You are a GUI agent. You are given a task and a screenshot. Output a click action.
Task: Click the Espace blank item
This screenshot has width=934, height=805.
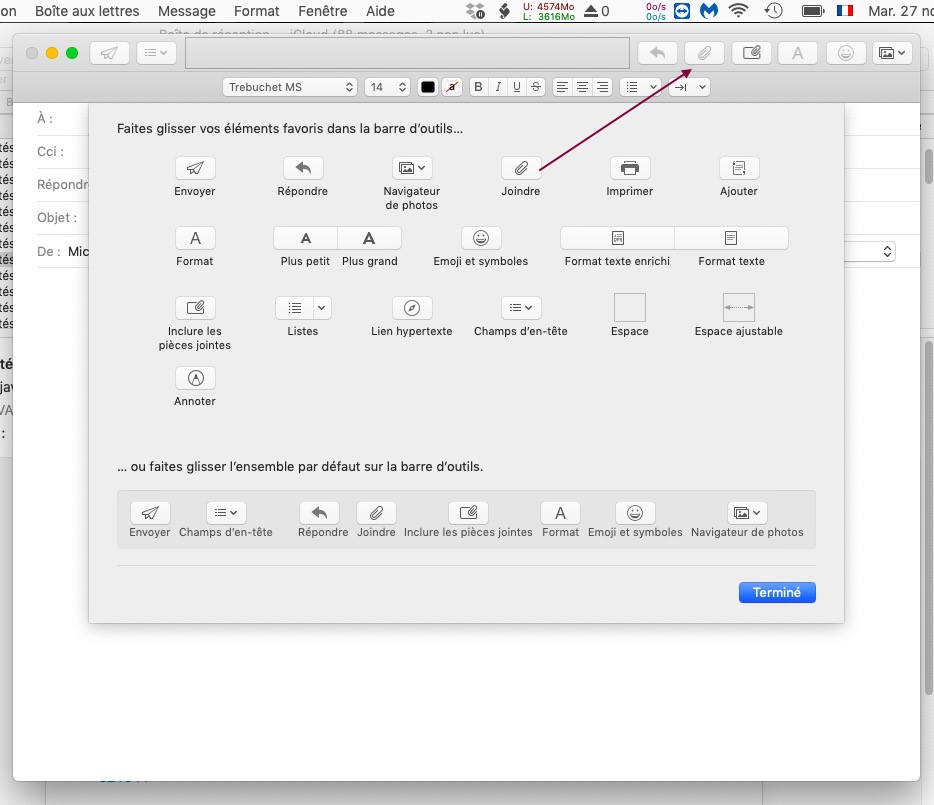click(x=630, y=307)
